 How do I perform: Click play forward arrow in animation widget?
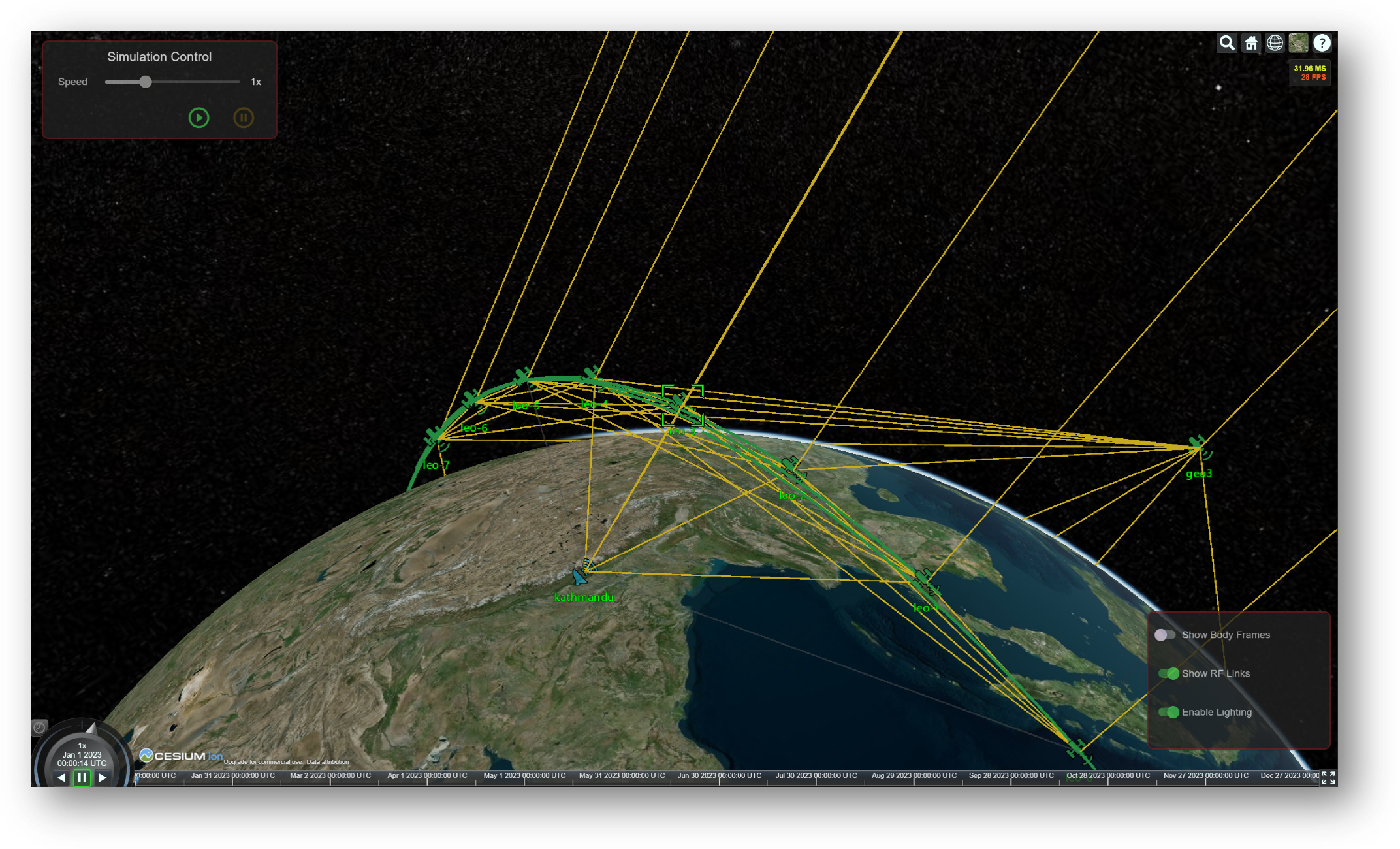point(103,777)
